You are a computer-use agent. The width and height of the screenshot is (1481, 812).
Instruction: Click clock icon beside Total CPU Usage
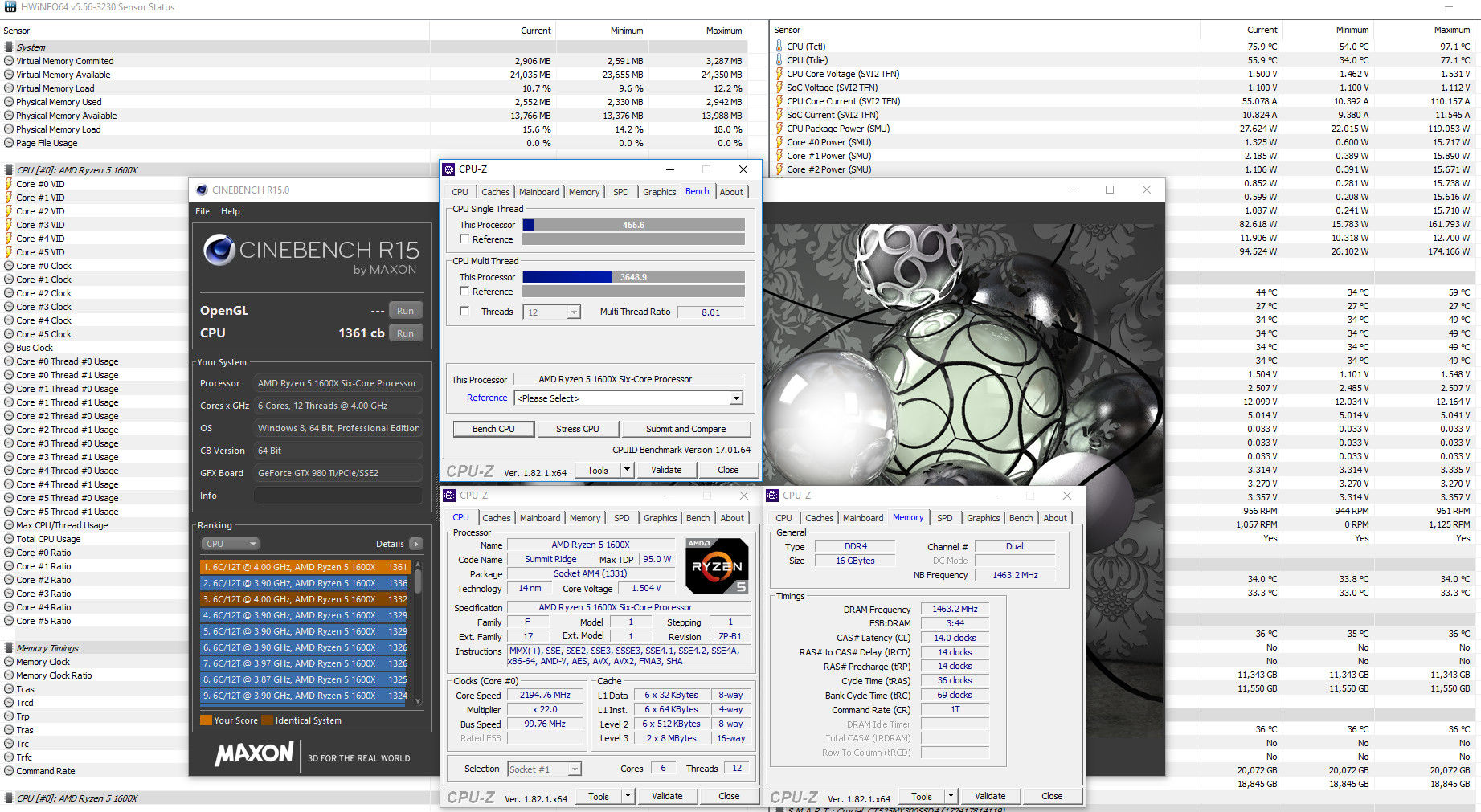click(9, 539)
